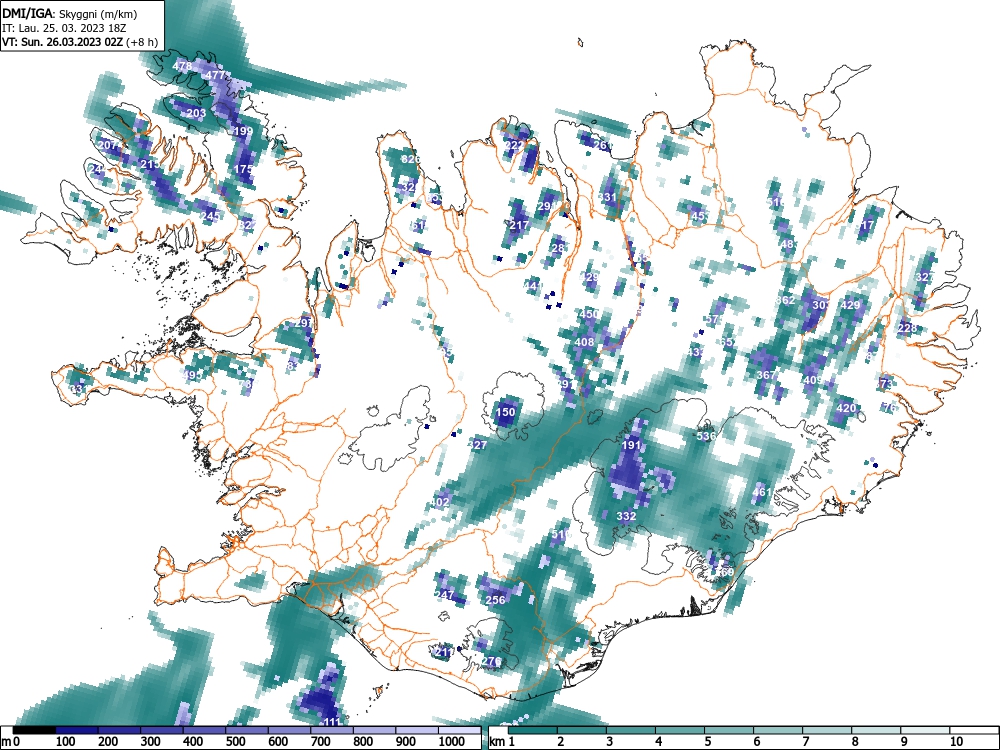This screenshot has width=1000, height=750.
Task: Click the '826' visibility value on the map
Action: click(x=411, y=159)
